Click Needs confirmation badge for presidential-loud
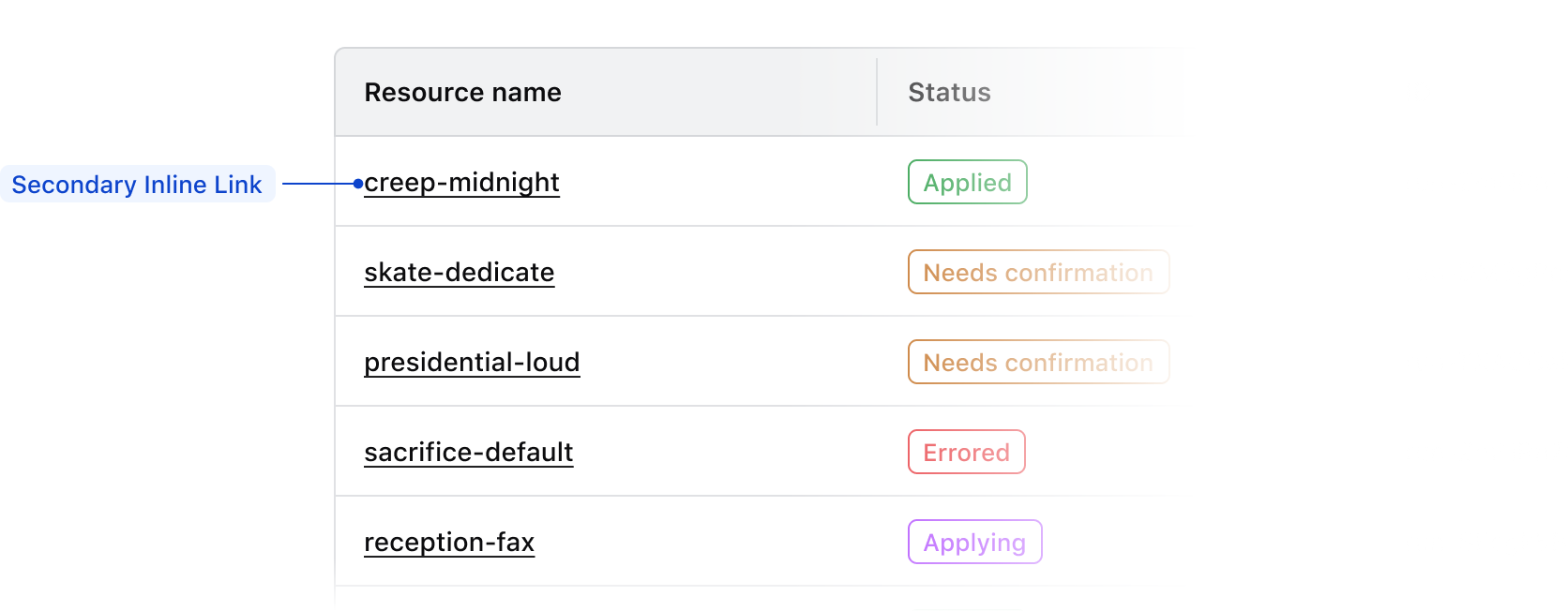 tap(1038, 362)
